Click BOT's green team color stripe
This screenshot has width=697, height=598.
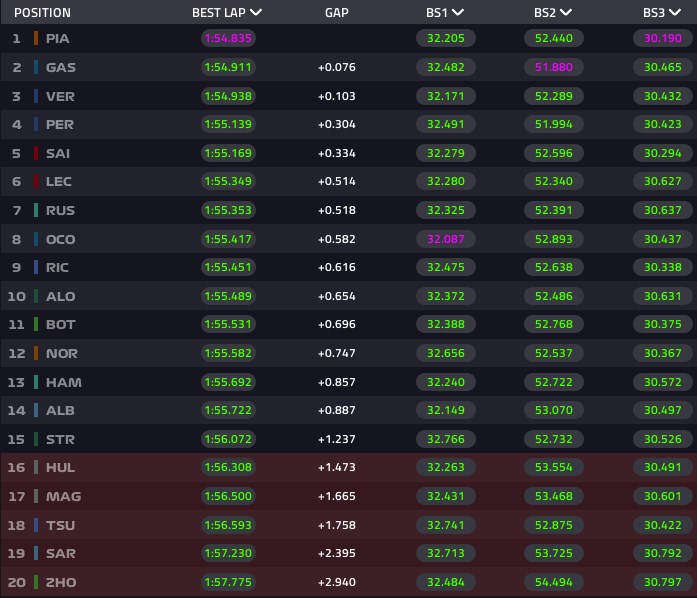pos(36,325)
